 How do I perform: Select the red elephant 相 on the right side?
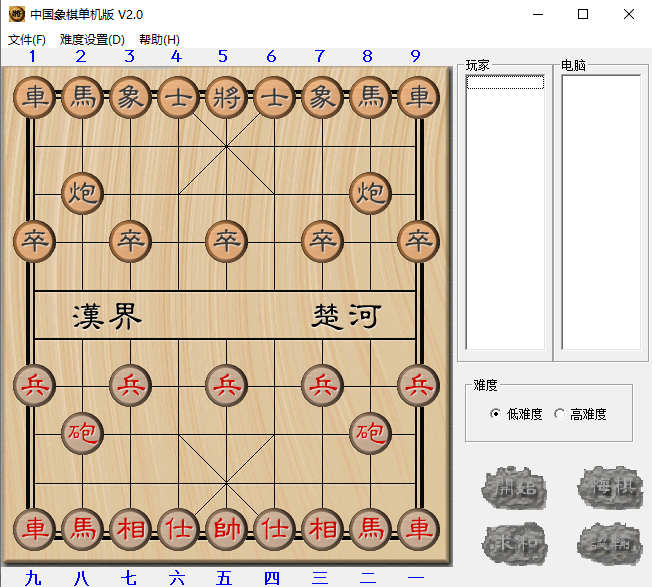323,528
